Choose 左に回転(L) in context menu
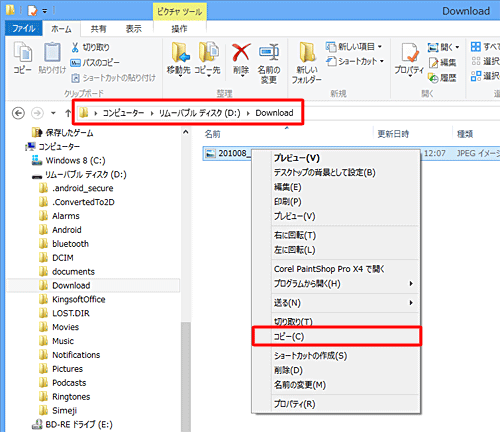 (336, 250)
